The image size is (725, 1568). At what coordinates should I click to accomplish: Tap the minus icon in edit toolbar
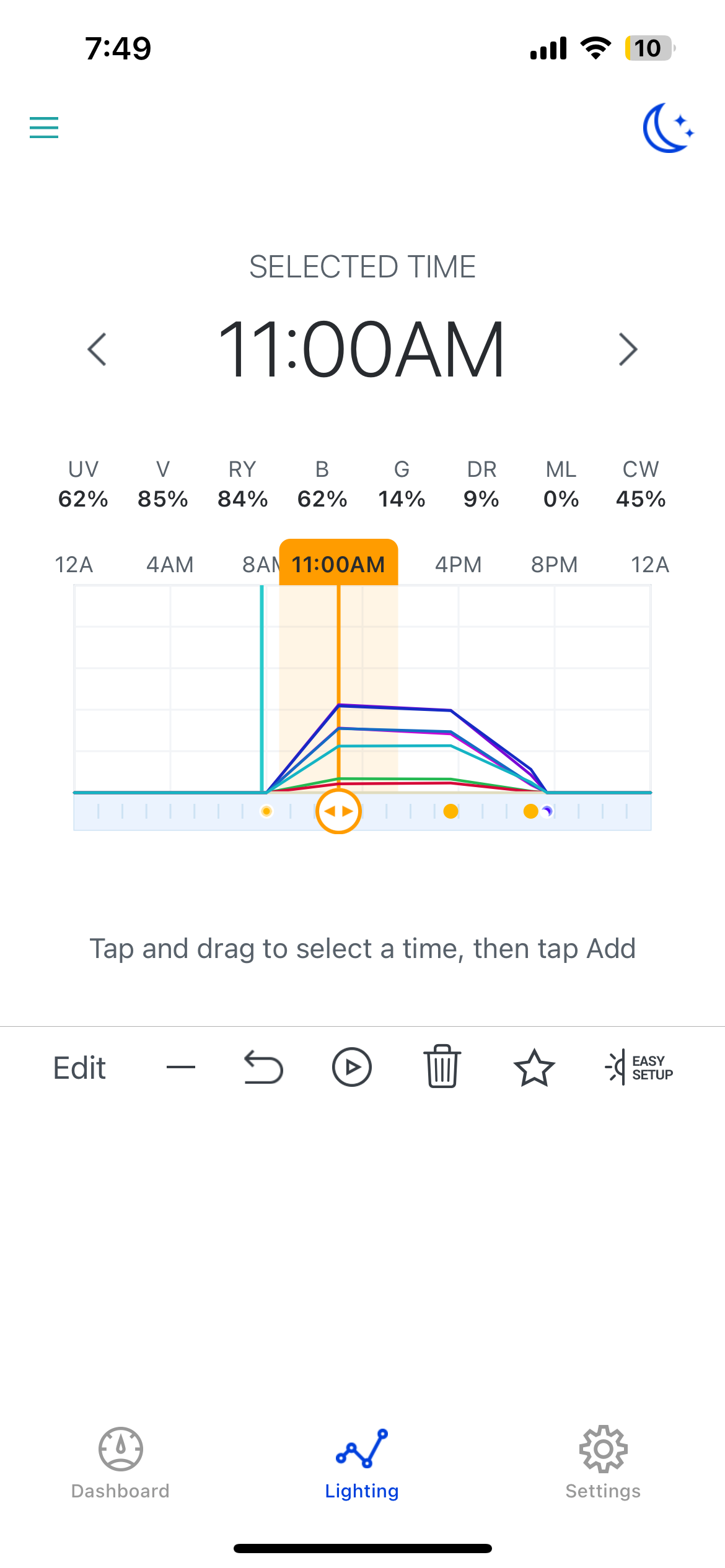(x=181, y=1067)
